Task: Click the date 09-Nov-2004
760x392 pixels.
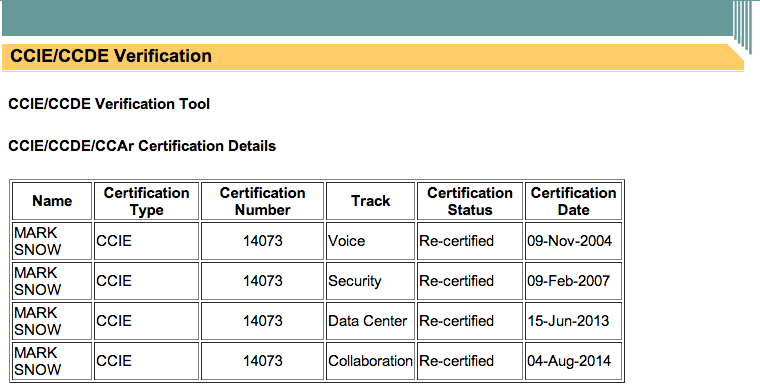Action: (570, 241)
